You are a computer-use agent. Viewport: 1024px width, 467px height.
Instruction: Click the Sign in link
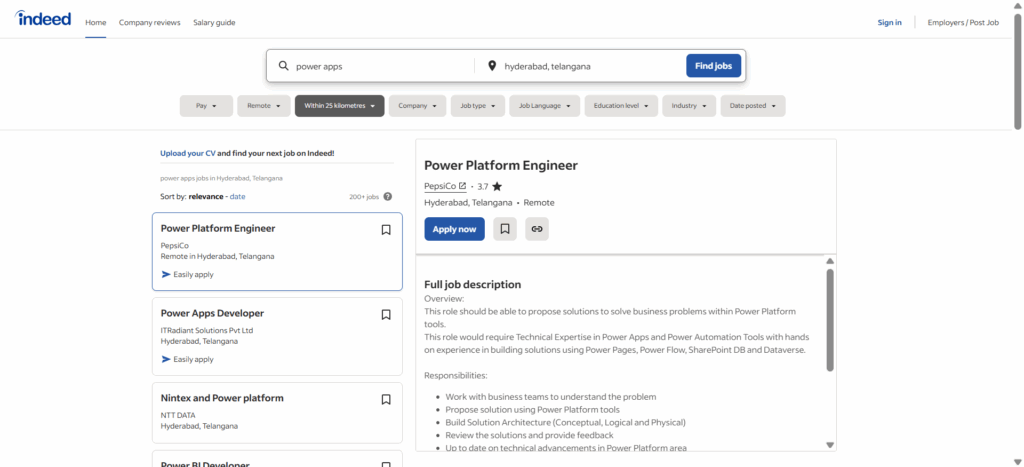click(889, 22)
